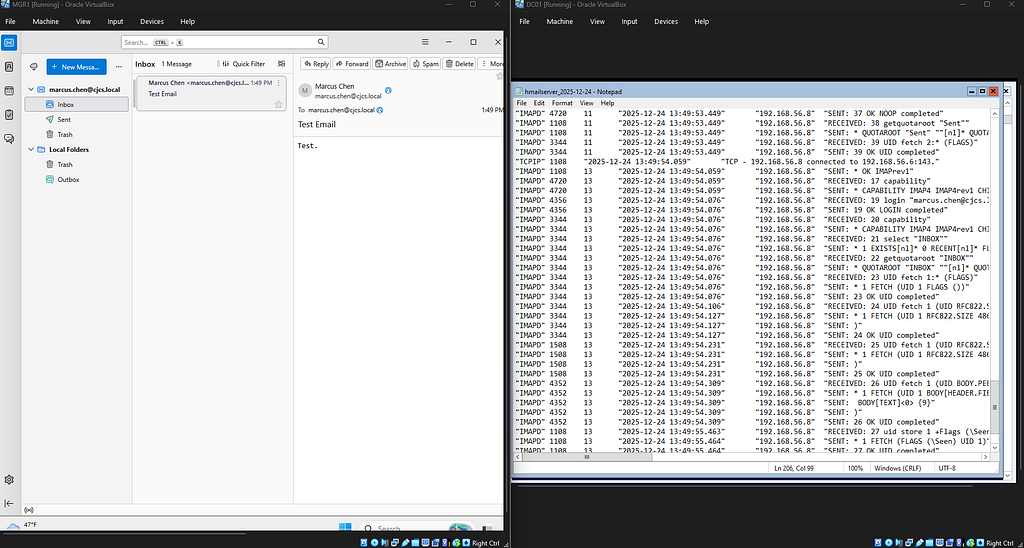
Task: Select the Outbox folder
Action: (76, 180)
